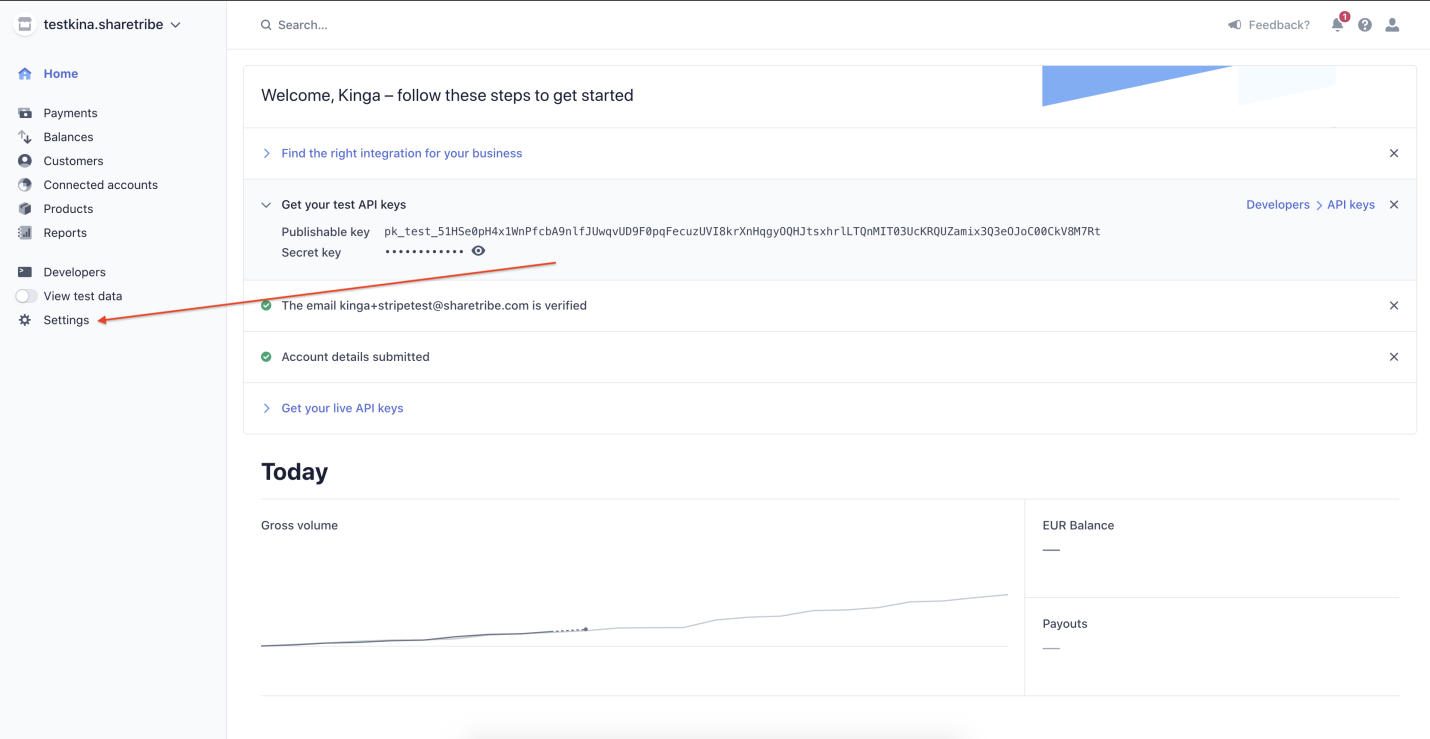Click the Publishable key label
This screenshot has width=1430, height=739.
[325, 232]
